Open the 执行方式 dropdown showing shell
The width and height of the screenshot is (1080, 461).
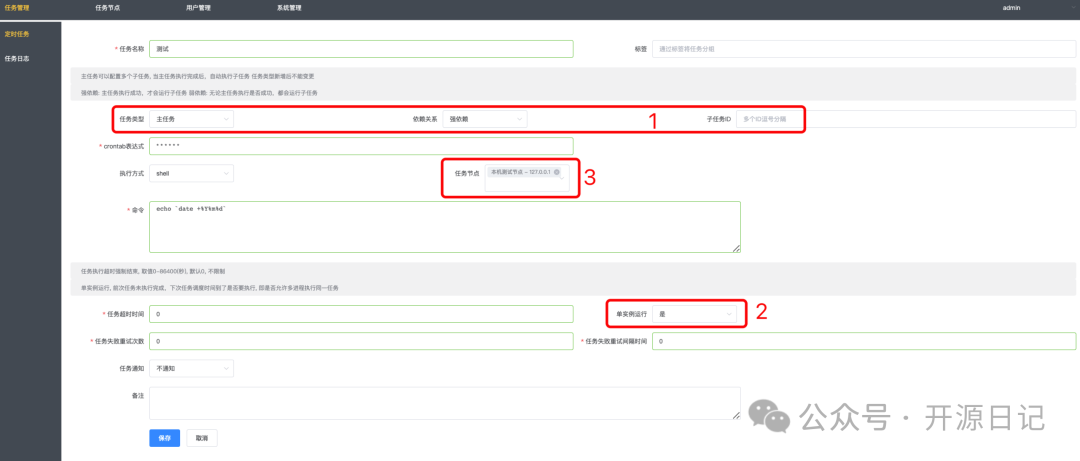point(191,174)
